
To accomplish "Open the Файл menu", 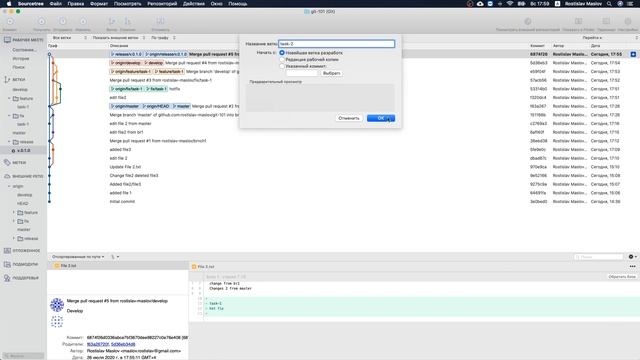I will pos(56,4).
